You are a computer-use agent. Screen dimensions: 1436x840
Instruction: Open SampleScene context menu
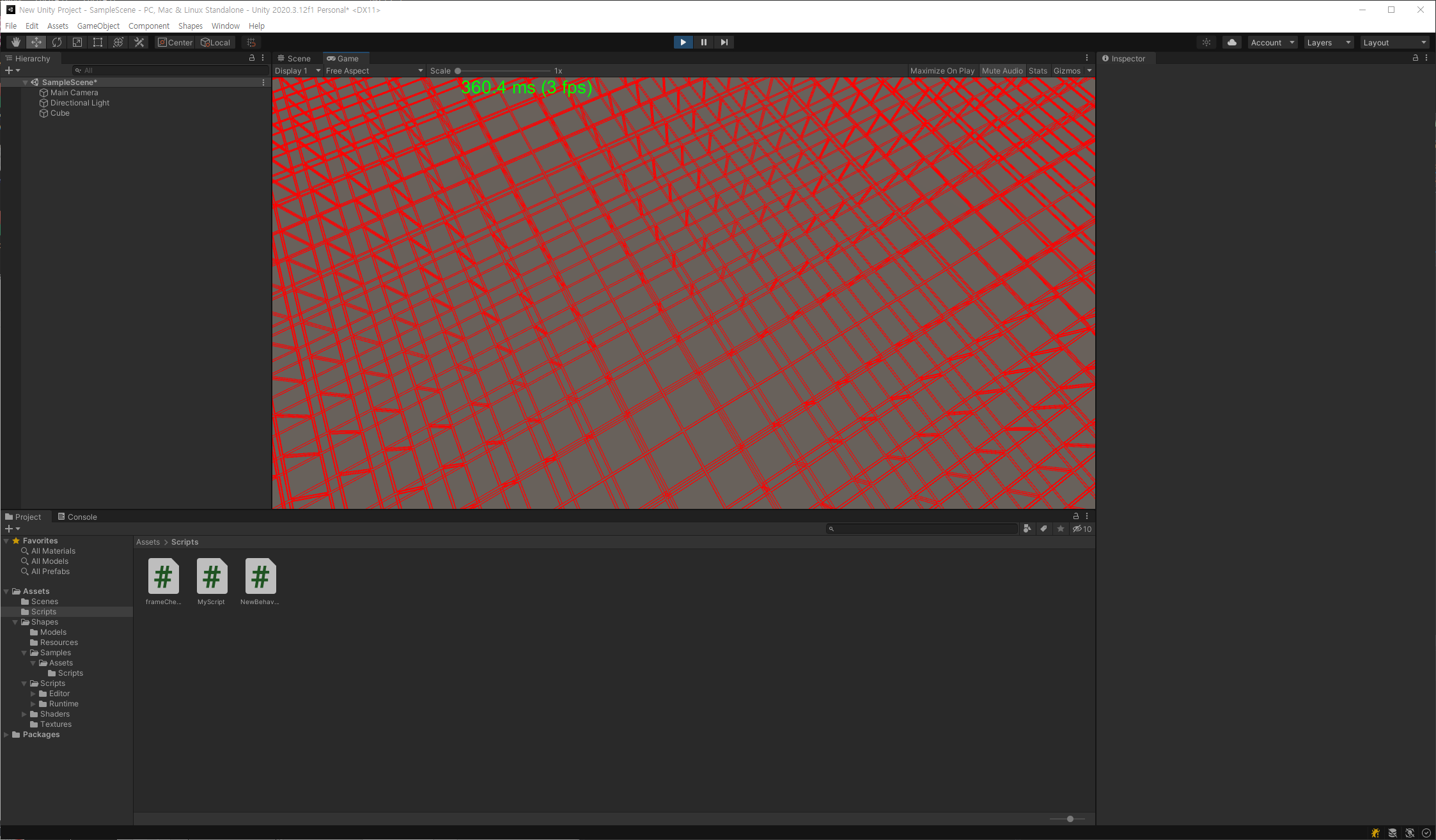click(263, 82)
